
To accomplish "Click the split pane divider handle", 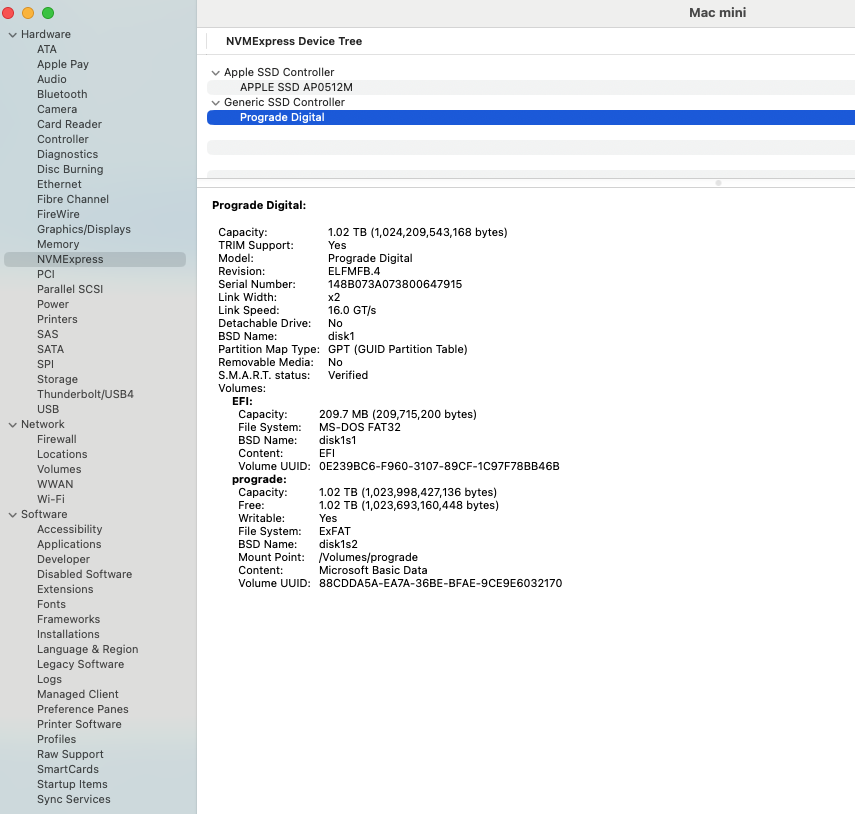I will pos(718,183).
